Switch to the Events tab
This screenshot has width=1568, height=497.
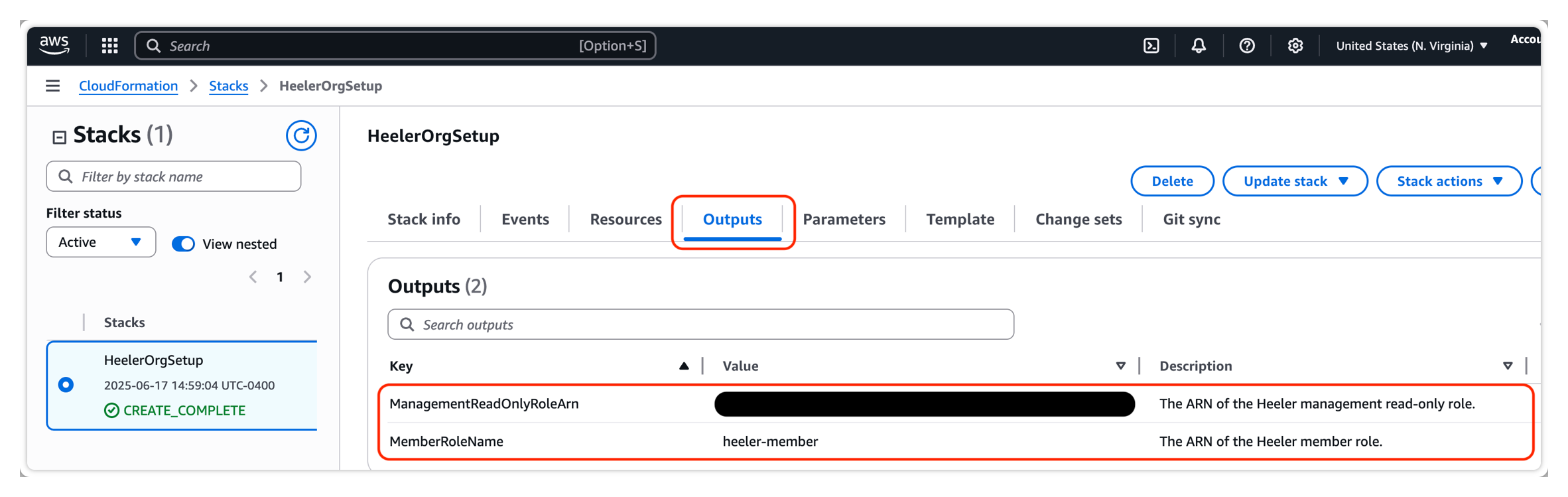click(x=525, y=219)
